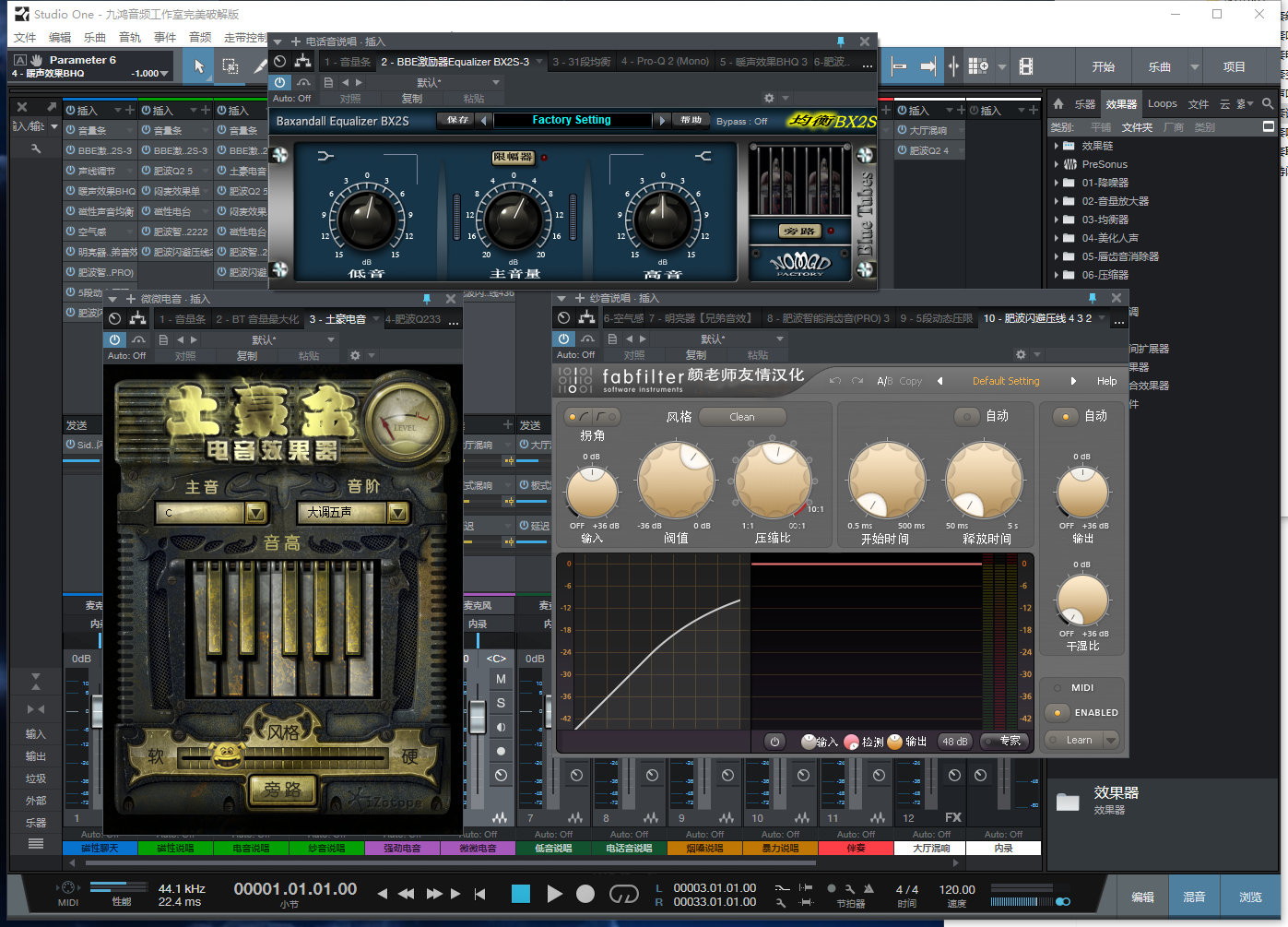Expand the 03-均衡器 folder
Viewport: 1288px width, 927px height.
tap(1057, 220)
